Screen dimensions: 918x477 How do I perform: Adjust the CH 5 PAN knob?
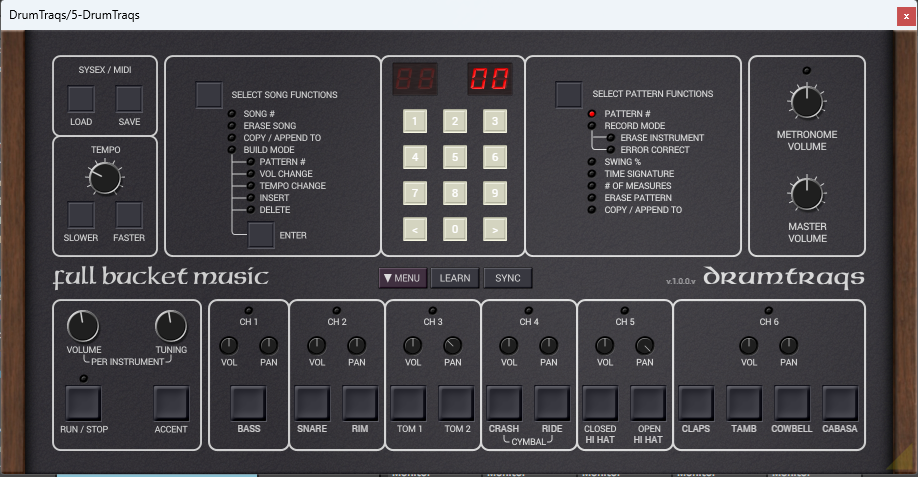[645, 345]
